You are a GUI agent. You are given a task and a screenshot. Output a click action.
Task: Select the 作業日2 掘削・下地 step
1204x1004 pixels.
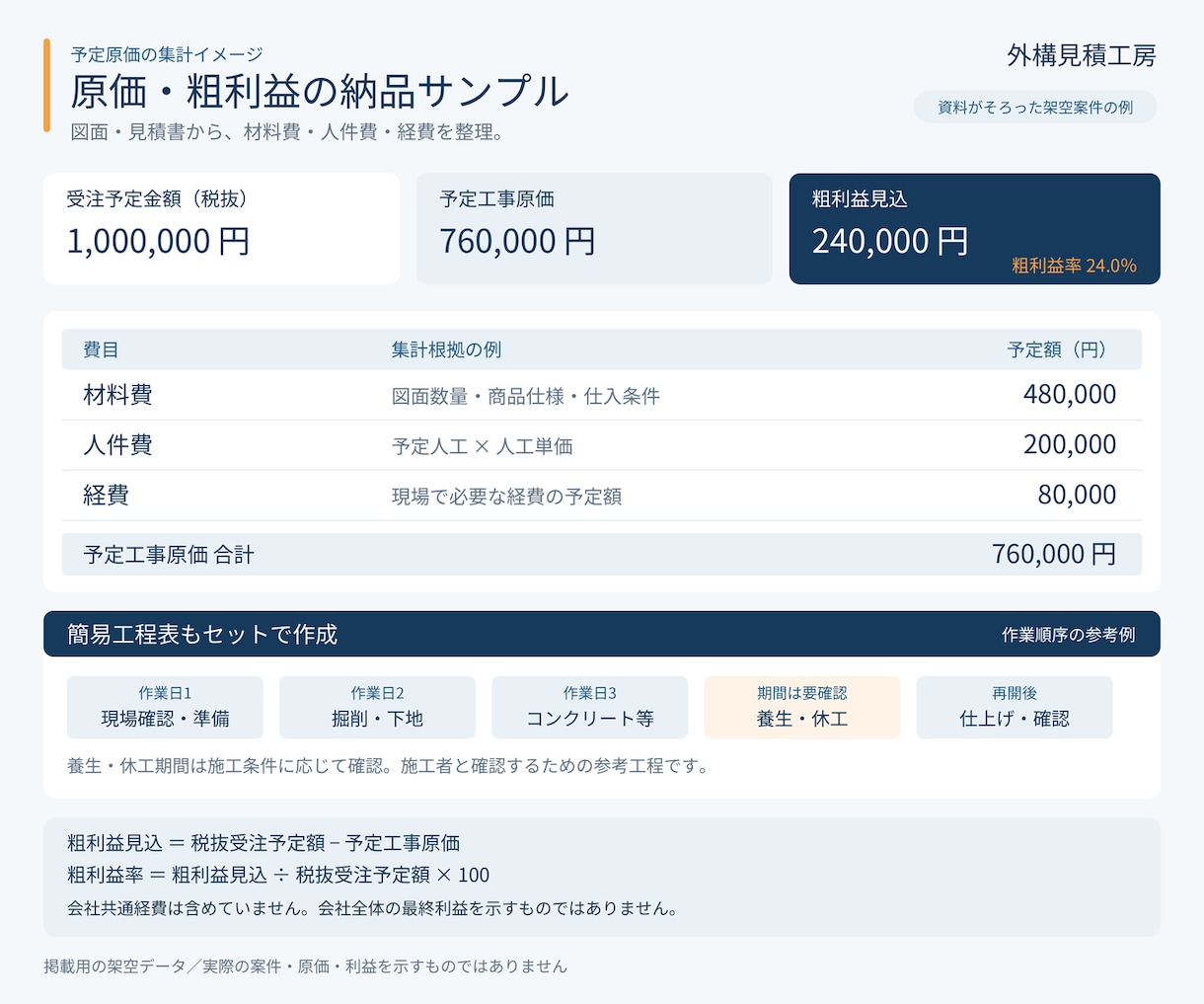coord(377,707)
